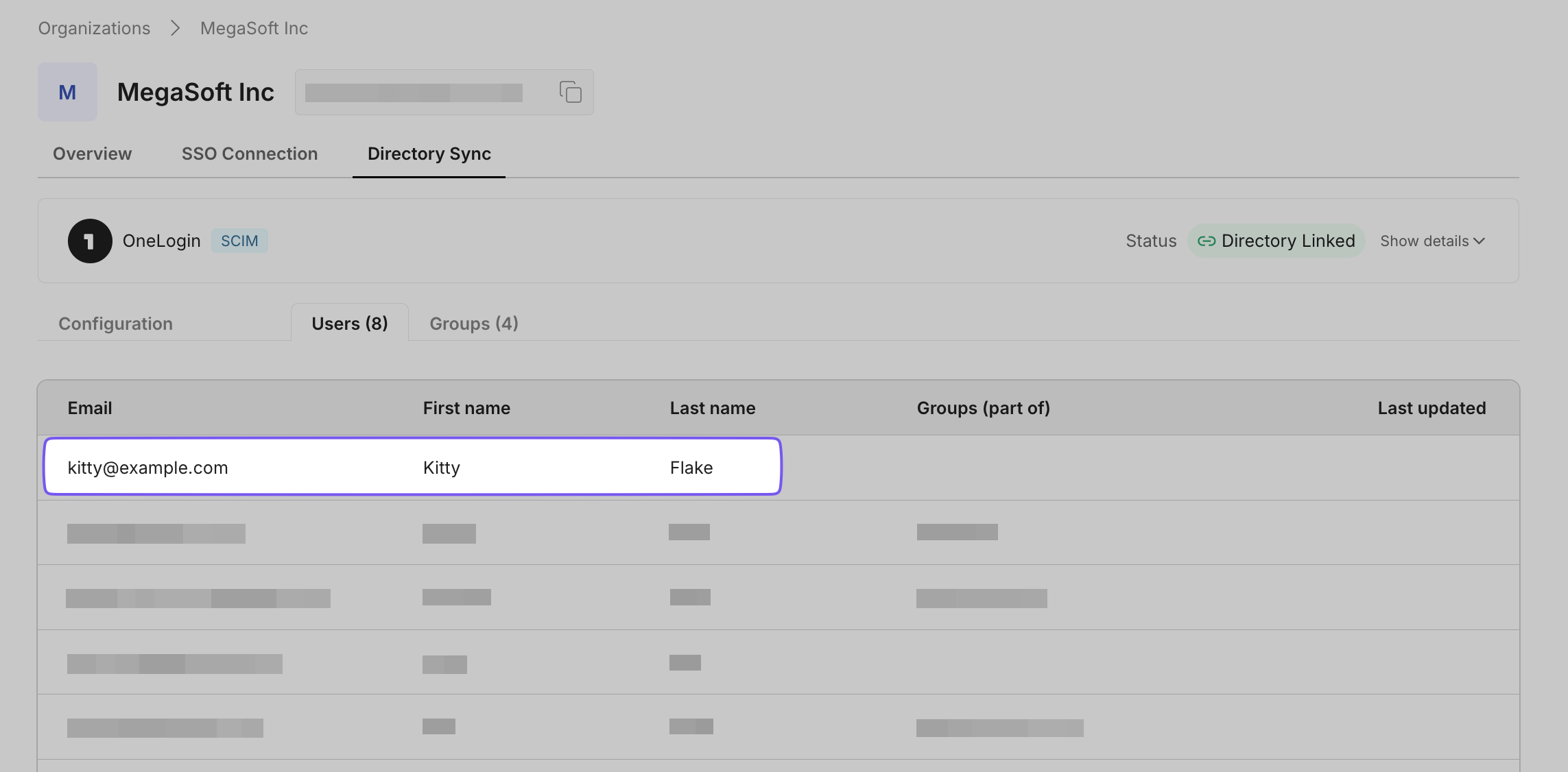The image size is (1568, 772).
Task: Click the link icon inside Directory Linked badge
Action: coord(1207,241)
